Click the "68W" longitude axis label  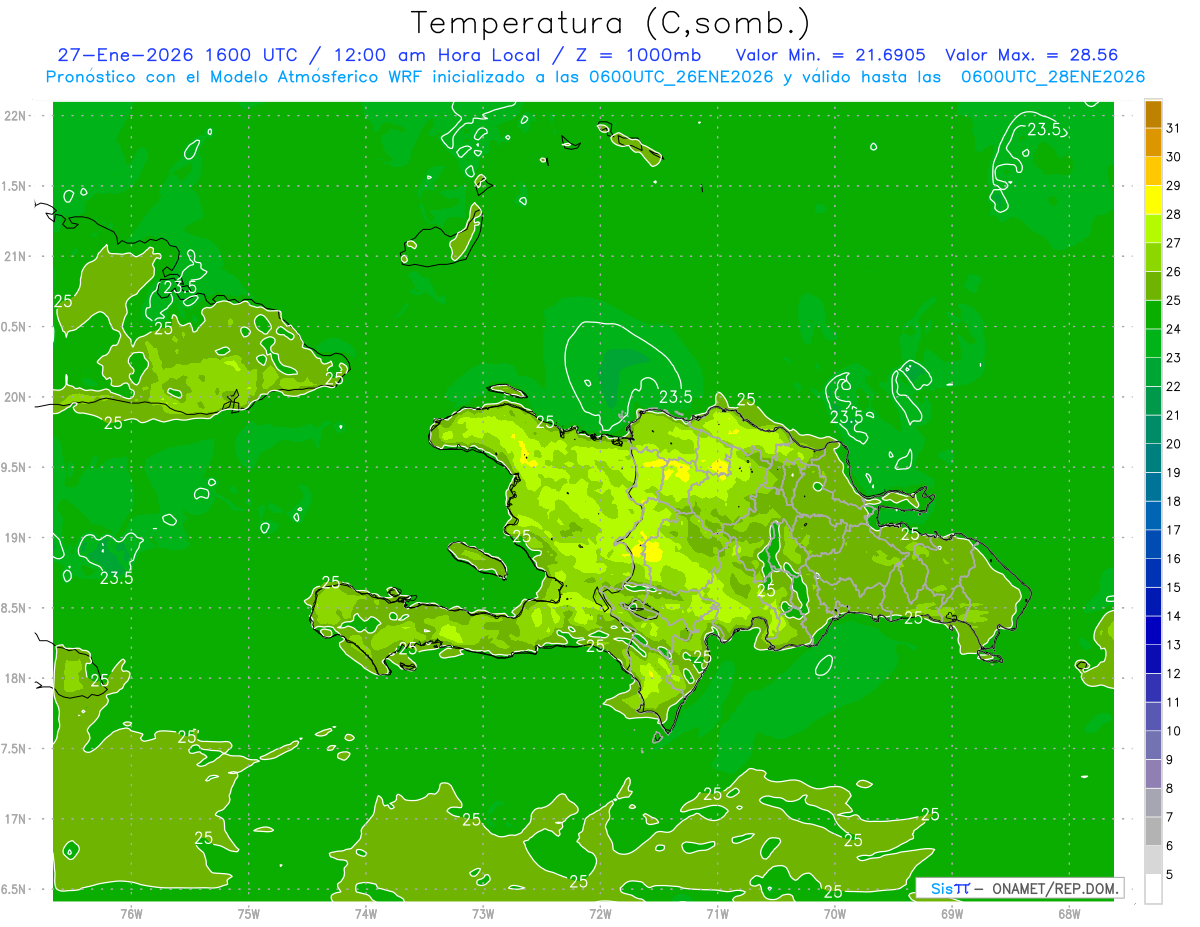(x=1068, y=914)
